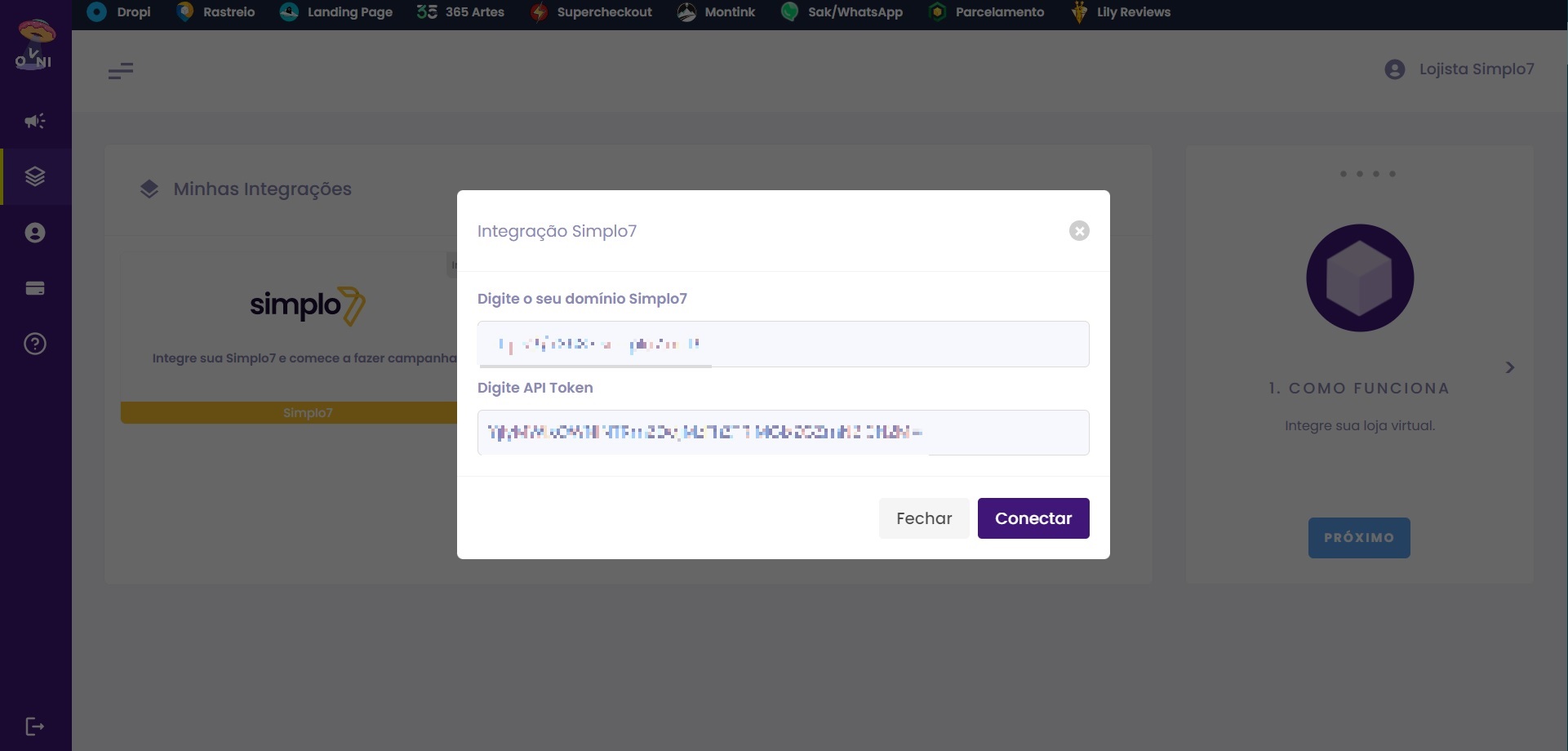
Task: Open the account profile sidebar icon
Action: 35,233
